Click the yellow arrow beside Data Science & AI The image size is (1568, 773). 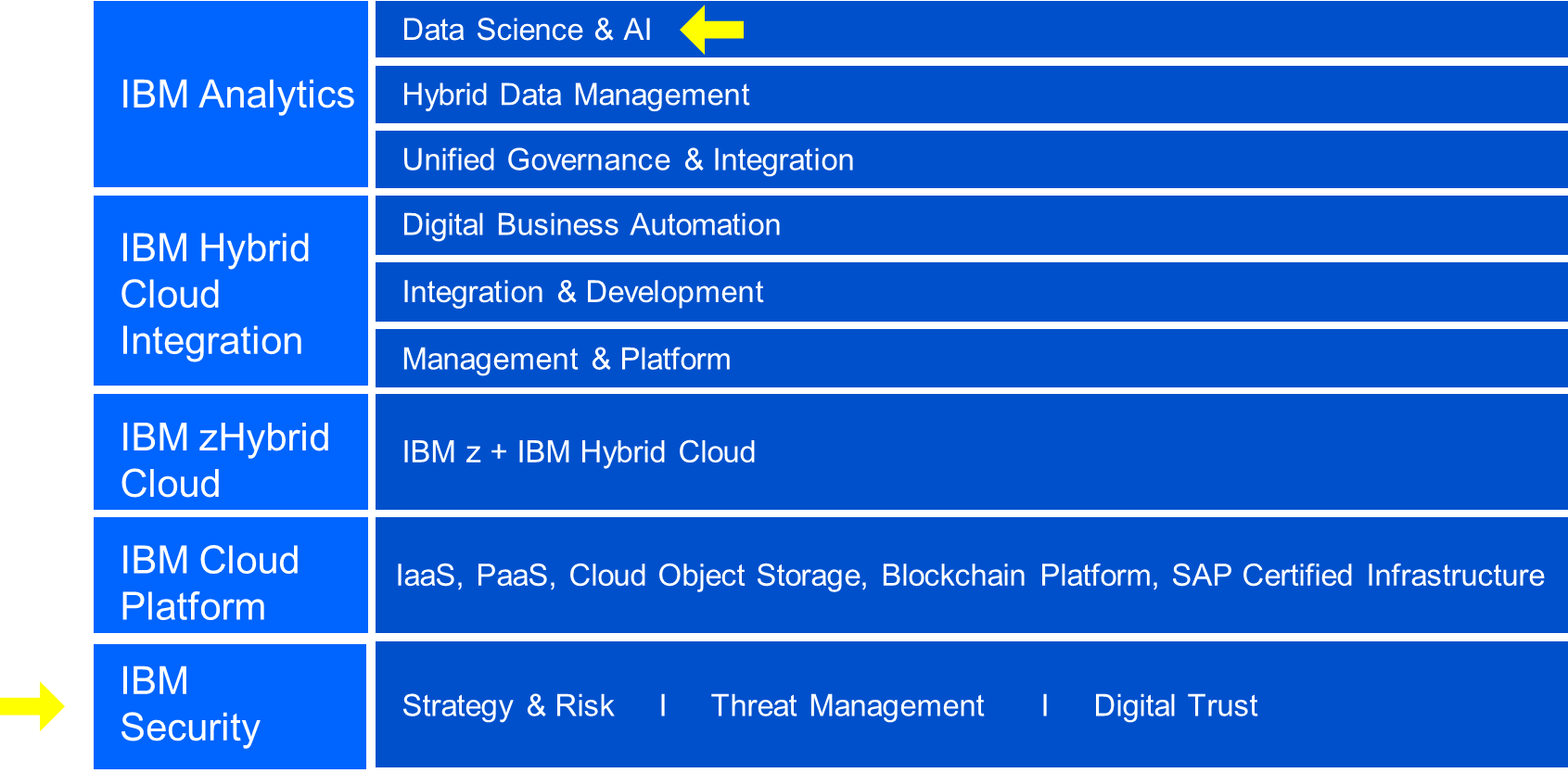(711, 30)
